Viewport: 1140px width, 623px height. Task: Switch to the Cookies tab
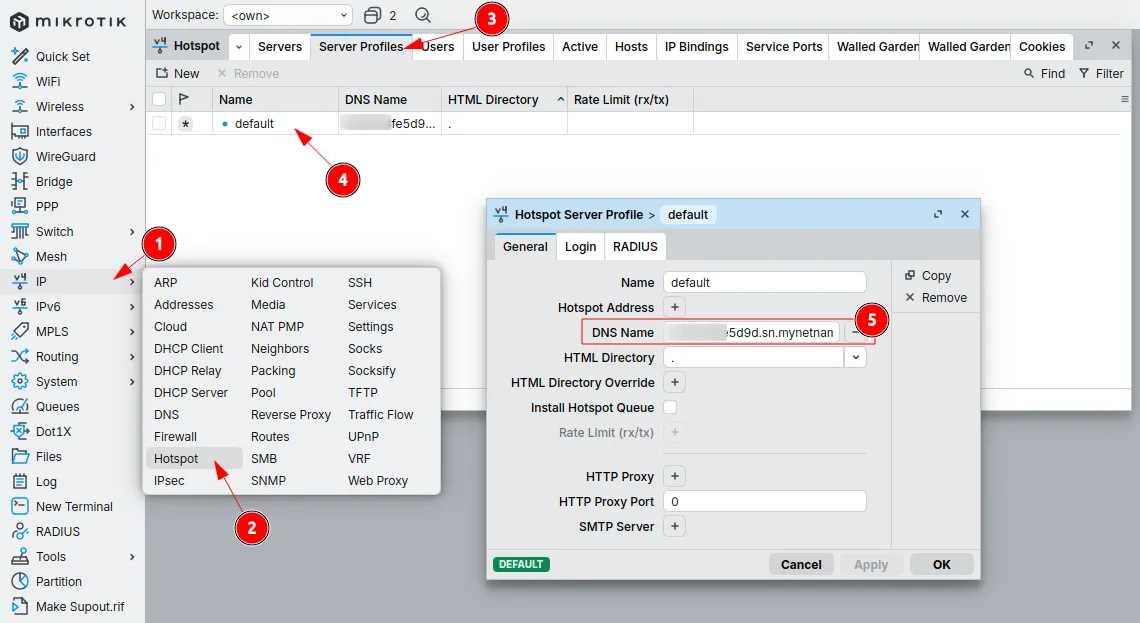click(x=1042, y=47)
